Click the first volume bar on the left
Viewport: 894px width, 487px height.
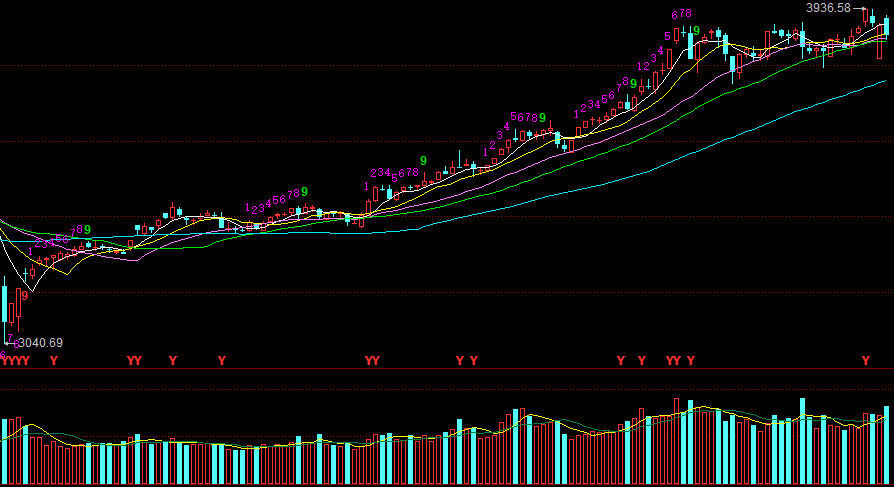click(x=4, y=451)
